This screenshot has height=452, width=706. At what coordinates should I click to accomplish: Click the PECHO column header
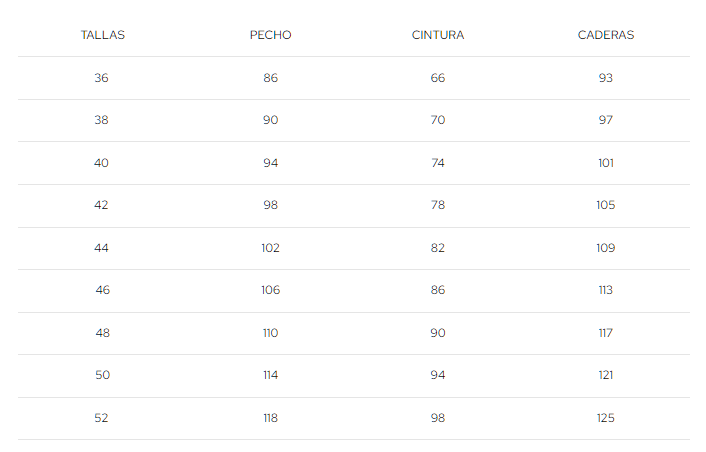(x=270, y=35)
